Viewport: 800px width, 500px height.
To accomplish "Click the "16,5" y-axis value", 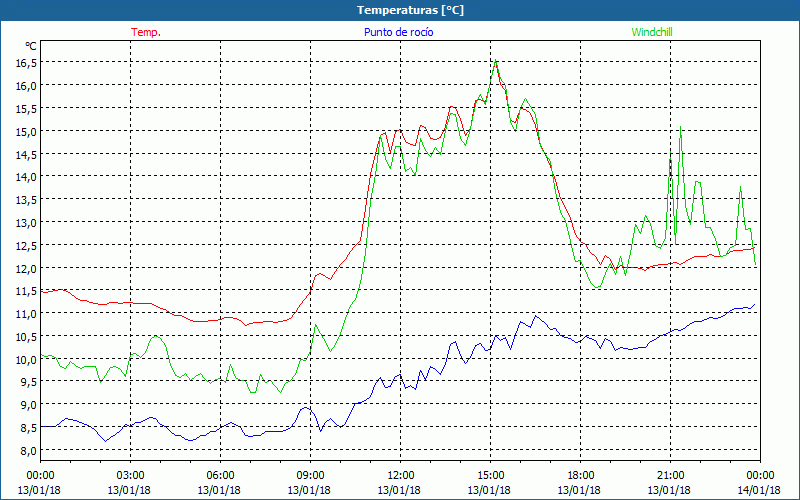I will [27, 63].
